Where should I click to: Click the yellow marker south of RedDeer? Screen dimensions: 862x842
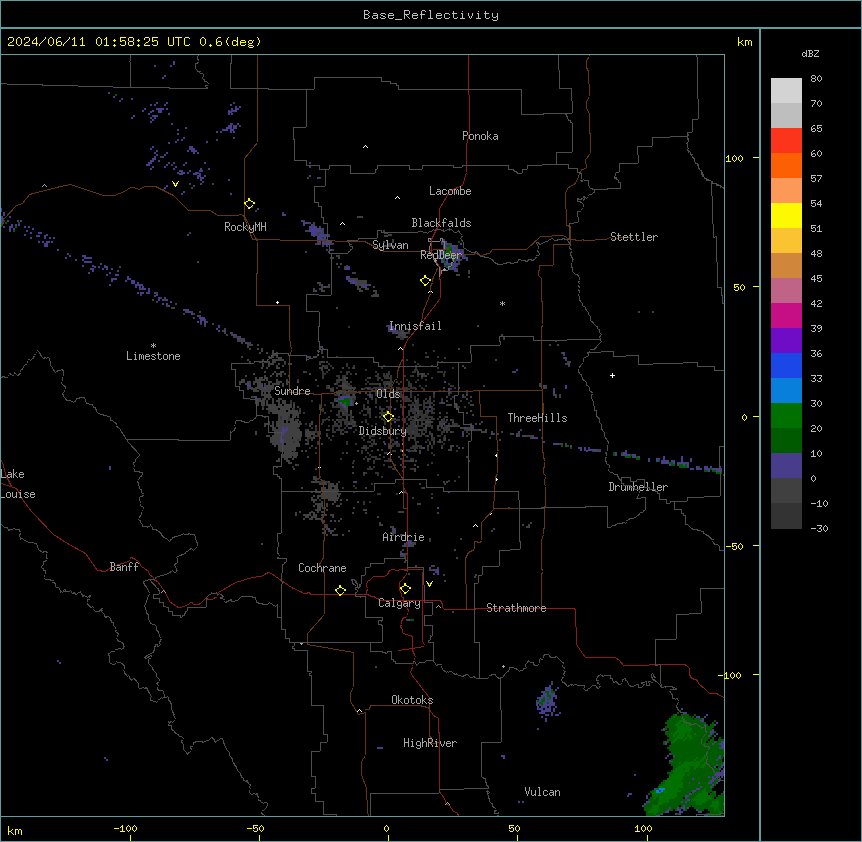426,281
